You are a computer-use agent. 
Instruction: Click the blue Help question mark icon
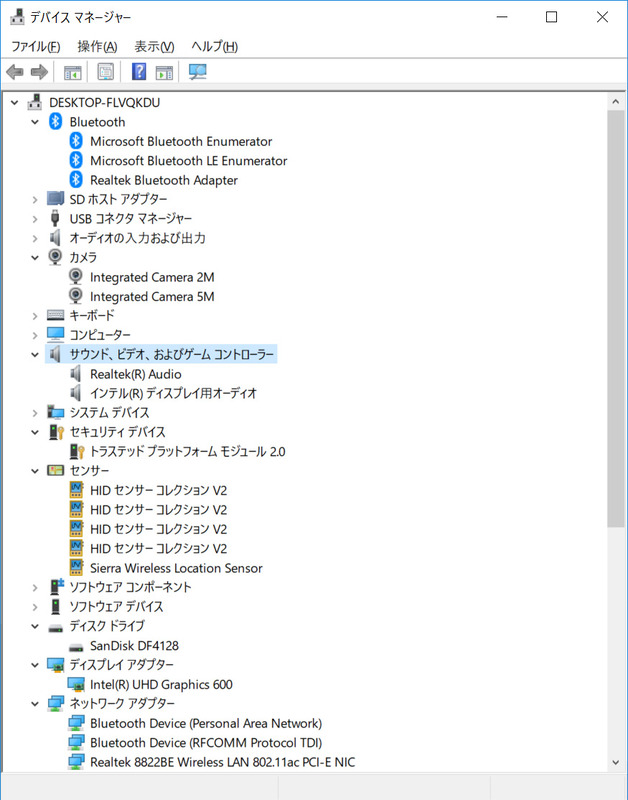tap(139, 72)
